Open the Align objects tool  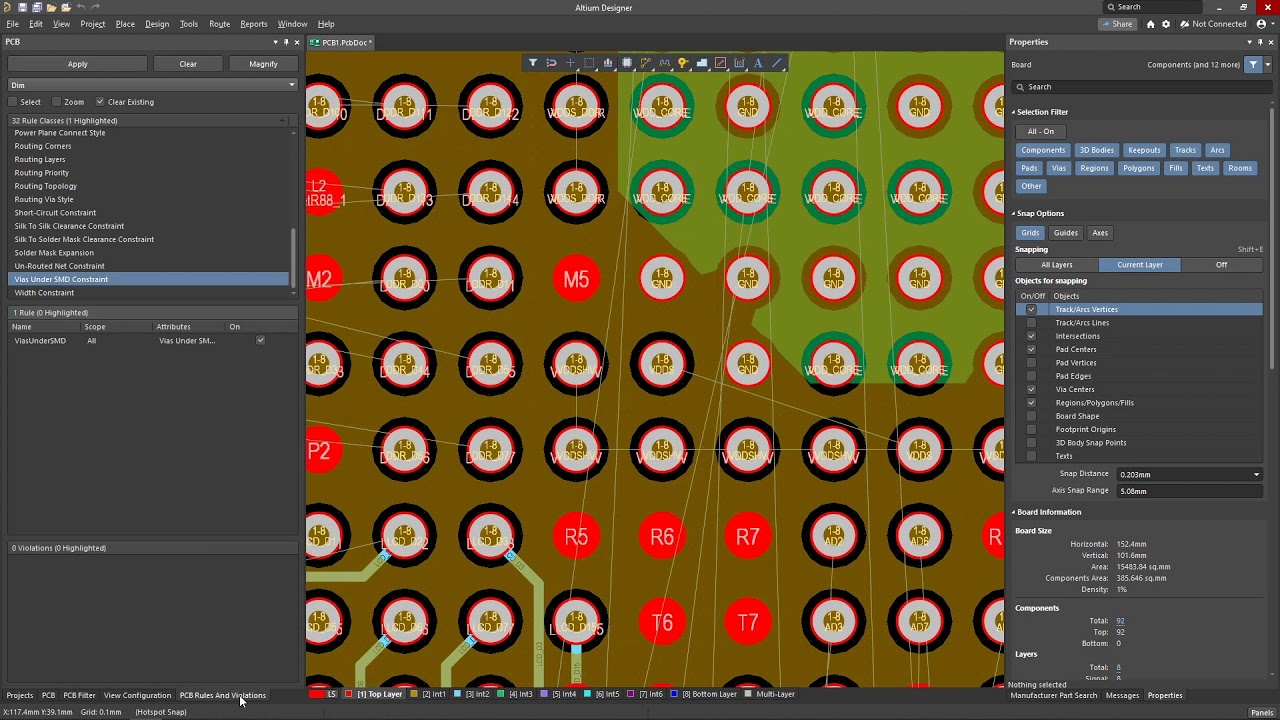click(x=608, y=63)
